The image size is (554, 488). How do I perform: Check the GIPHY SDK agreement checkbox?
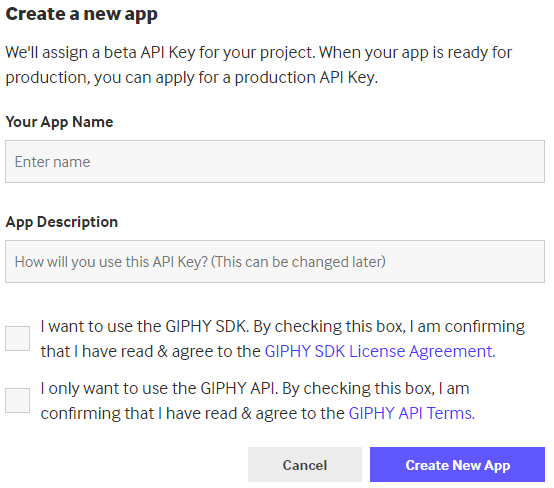click(x=17, y=338)
